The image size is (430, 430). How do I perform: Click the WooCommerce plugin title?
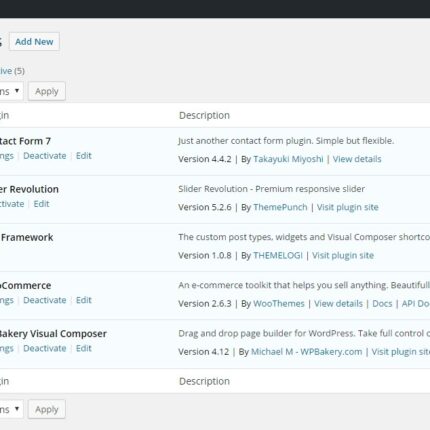[x=25, y=286]
